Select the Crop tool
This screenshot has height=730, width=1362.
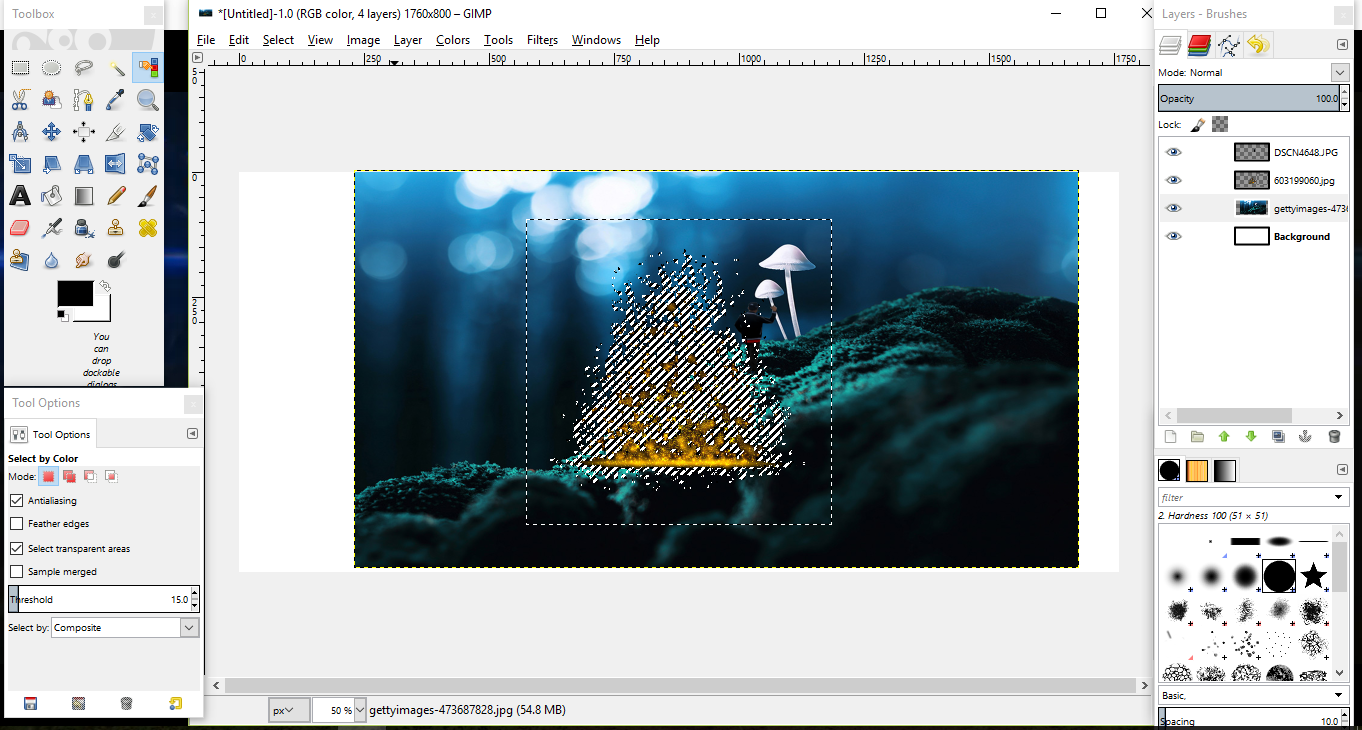tap(116, 132)
